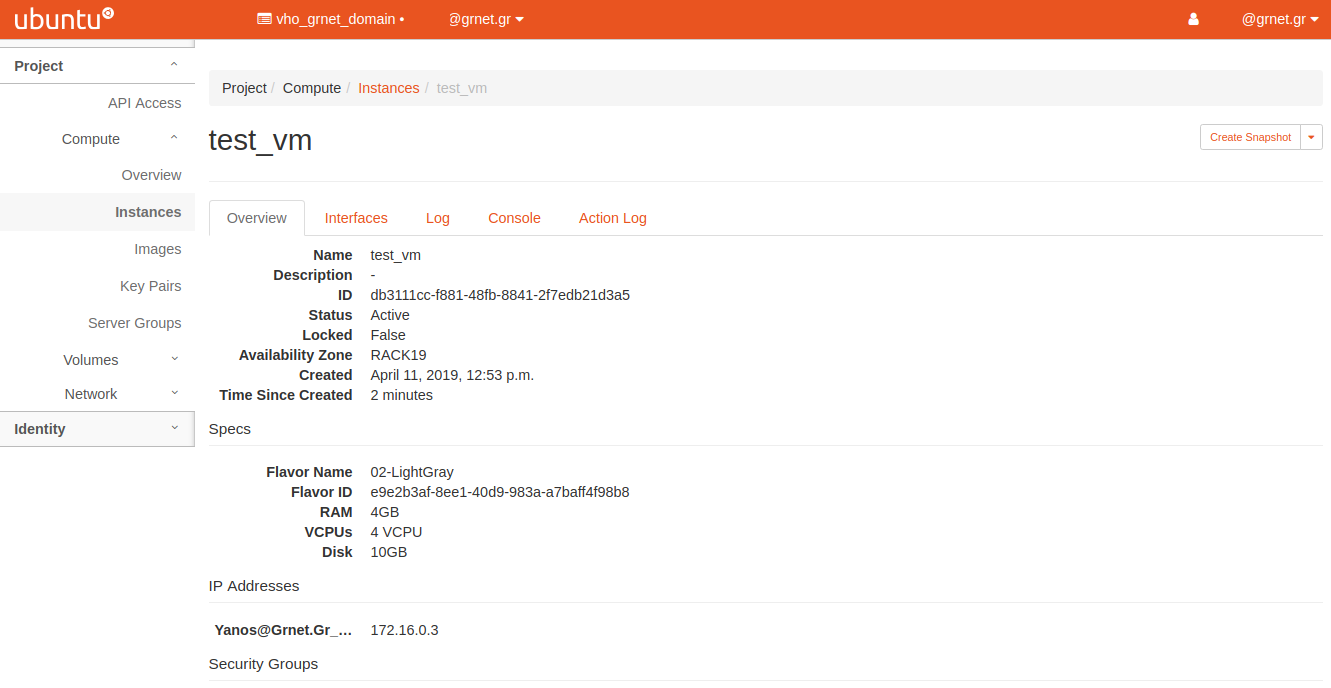Switch to the Log tab
Viewport: 1331px width, 688px height.
438,218
